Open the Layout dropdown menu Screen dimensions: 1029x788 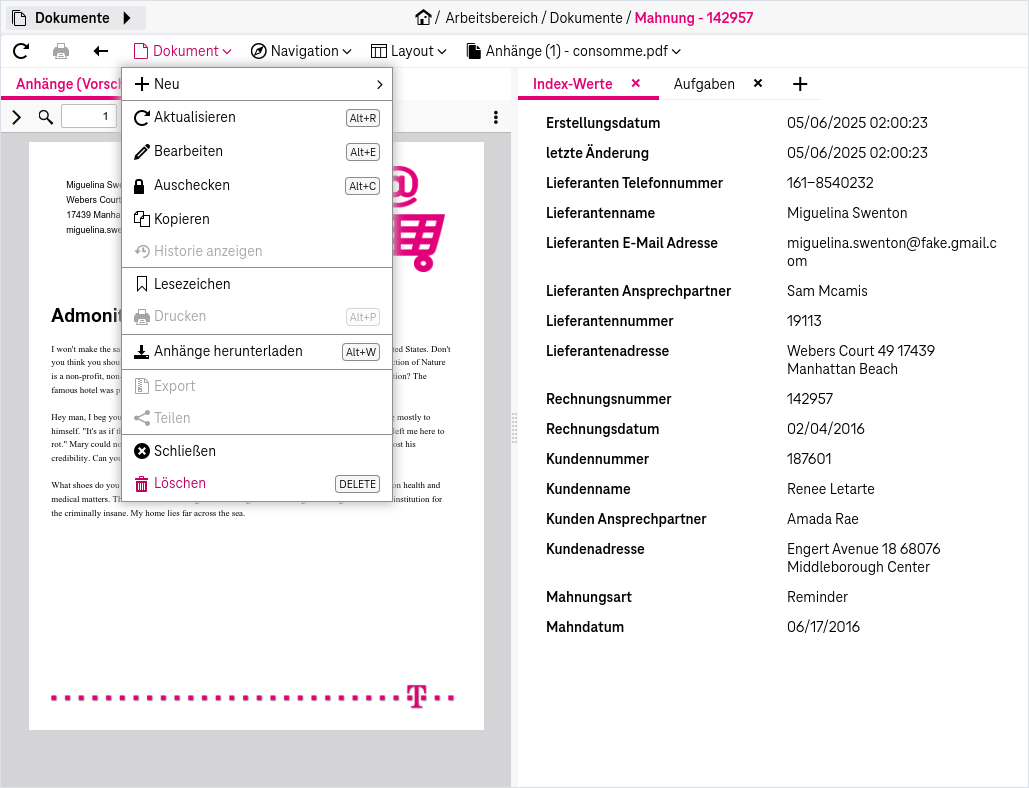click(x=408, y=51)
